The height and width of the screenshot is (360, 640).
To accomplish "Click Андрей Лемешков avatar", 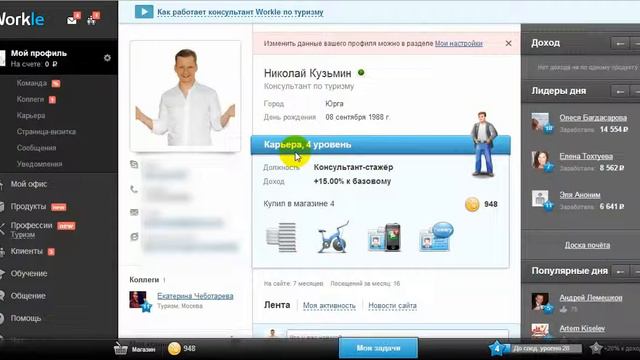I will click(540, 302).
